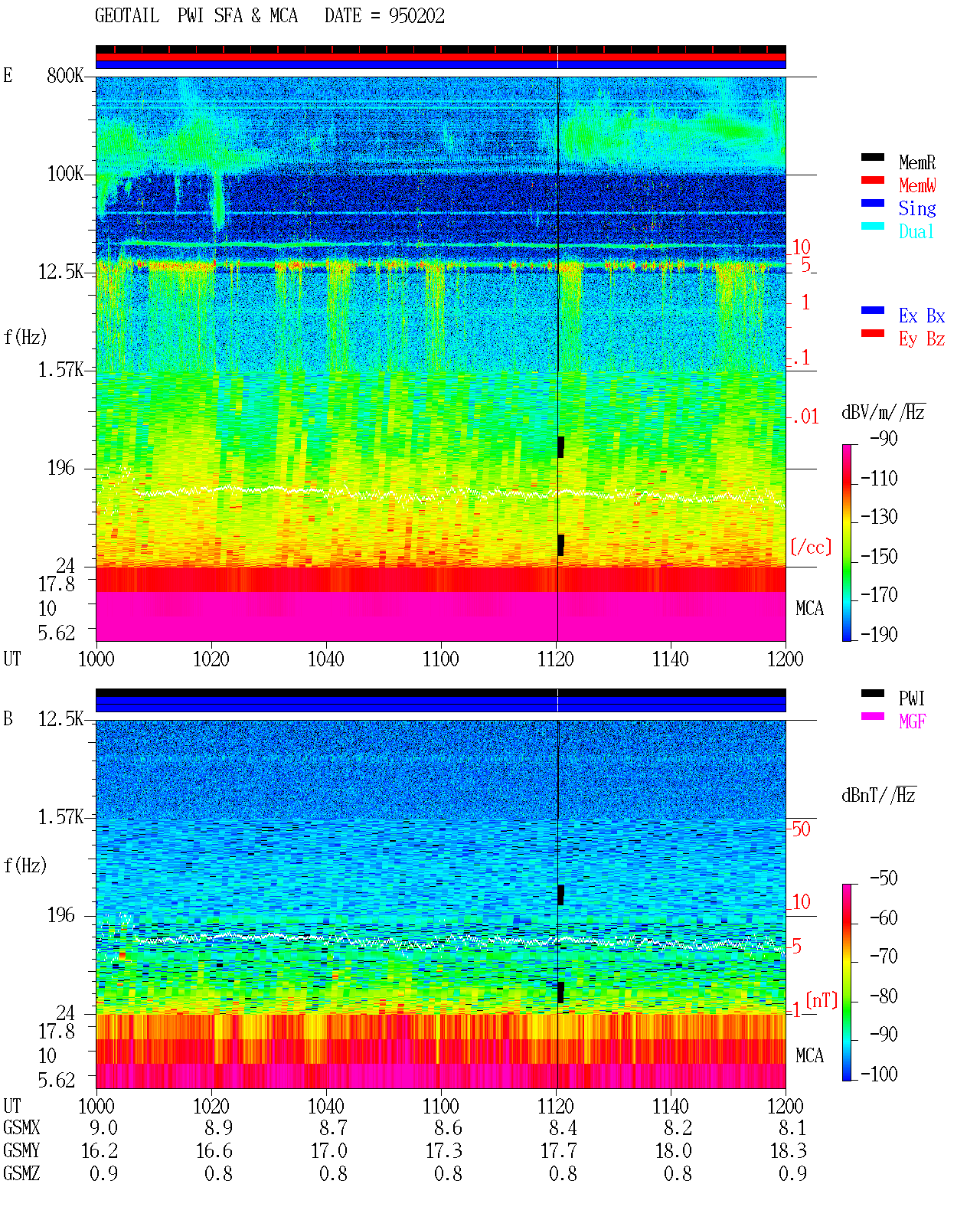Click the 1040 UT tick under B panel
Image resolution: width=980 pixels, height=1220 pixels.
point(326,1106)
